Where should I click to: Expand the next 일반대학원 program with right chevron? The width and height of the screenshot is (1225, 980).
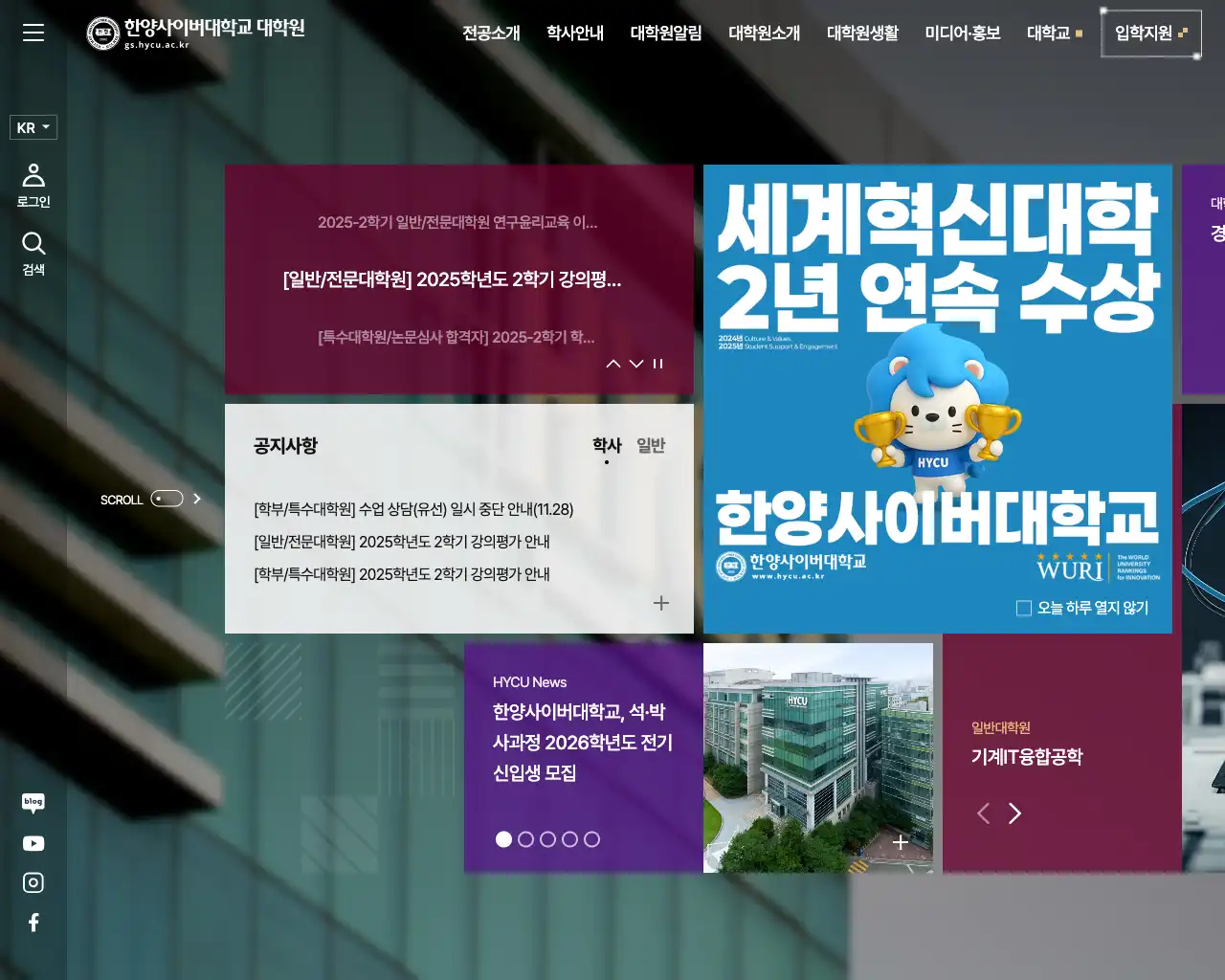coord(1014,813)
